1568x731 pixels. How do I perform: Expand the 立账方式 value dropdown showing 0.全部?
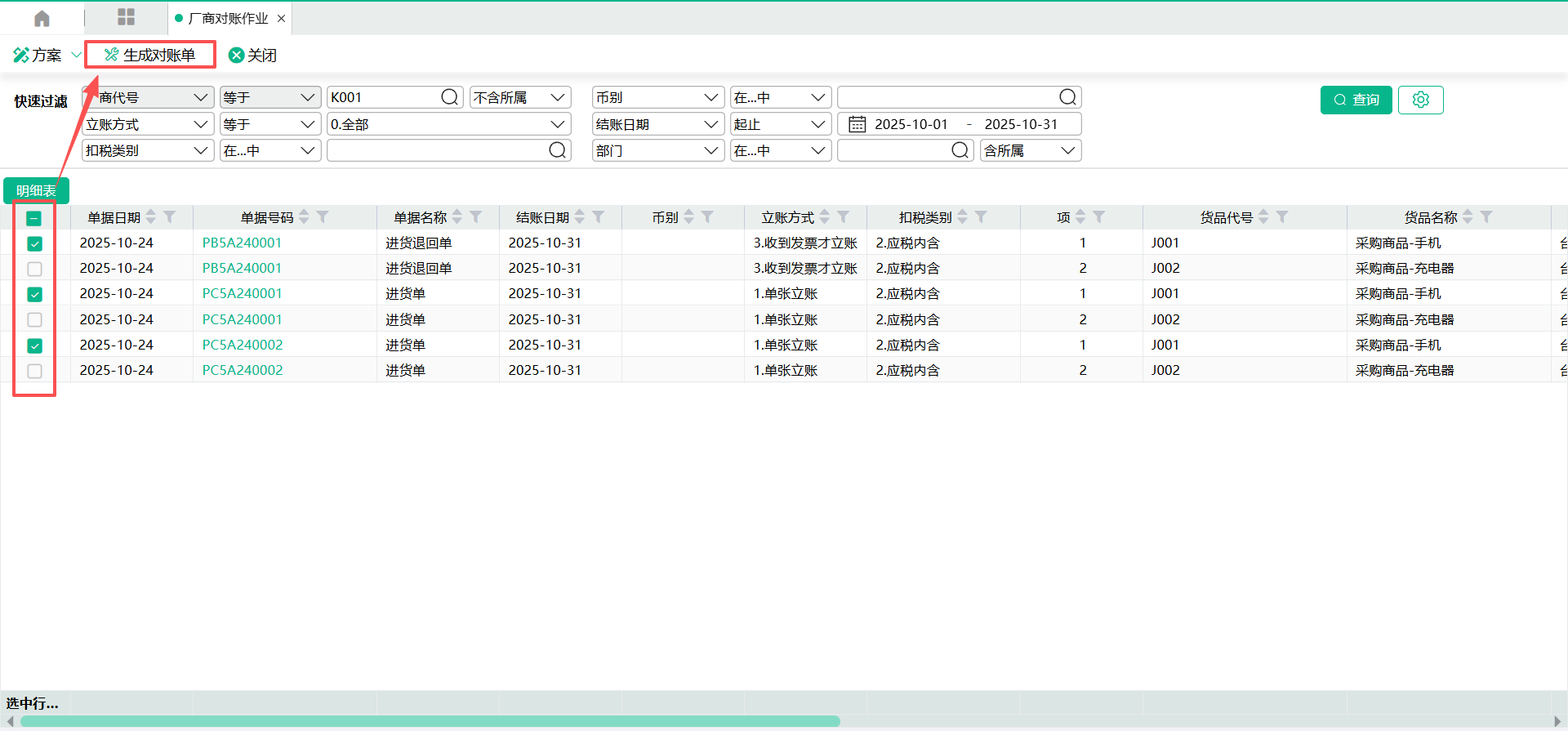coord(558,124)
